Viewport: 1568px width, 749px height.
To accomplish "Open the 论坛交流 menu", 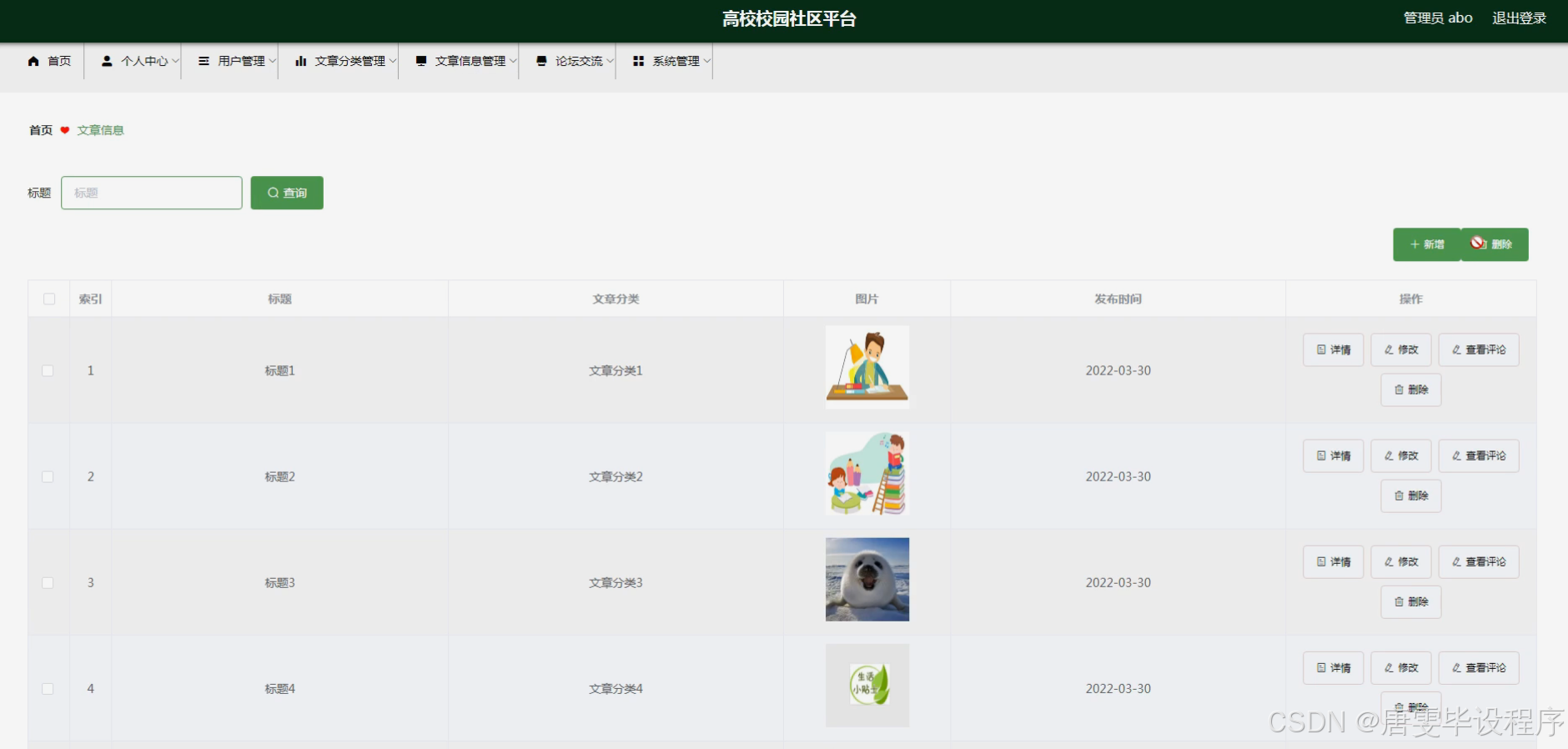I will pyautogui.click(x=568, y=61).
